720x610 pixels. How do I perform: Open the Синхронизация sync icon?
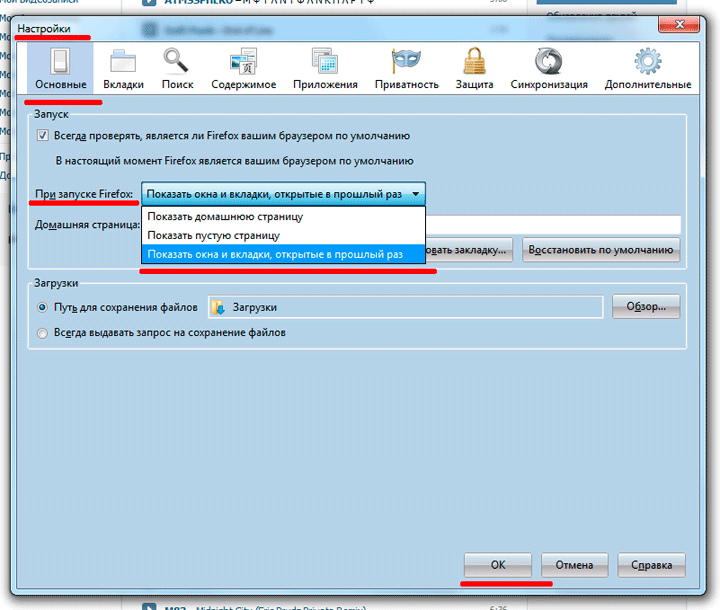549,61
